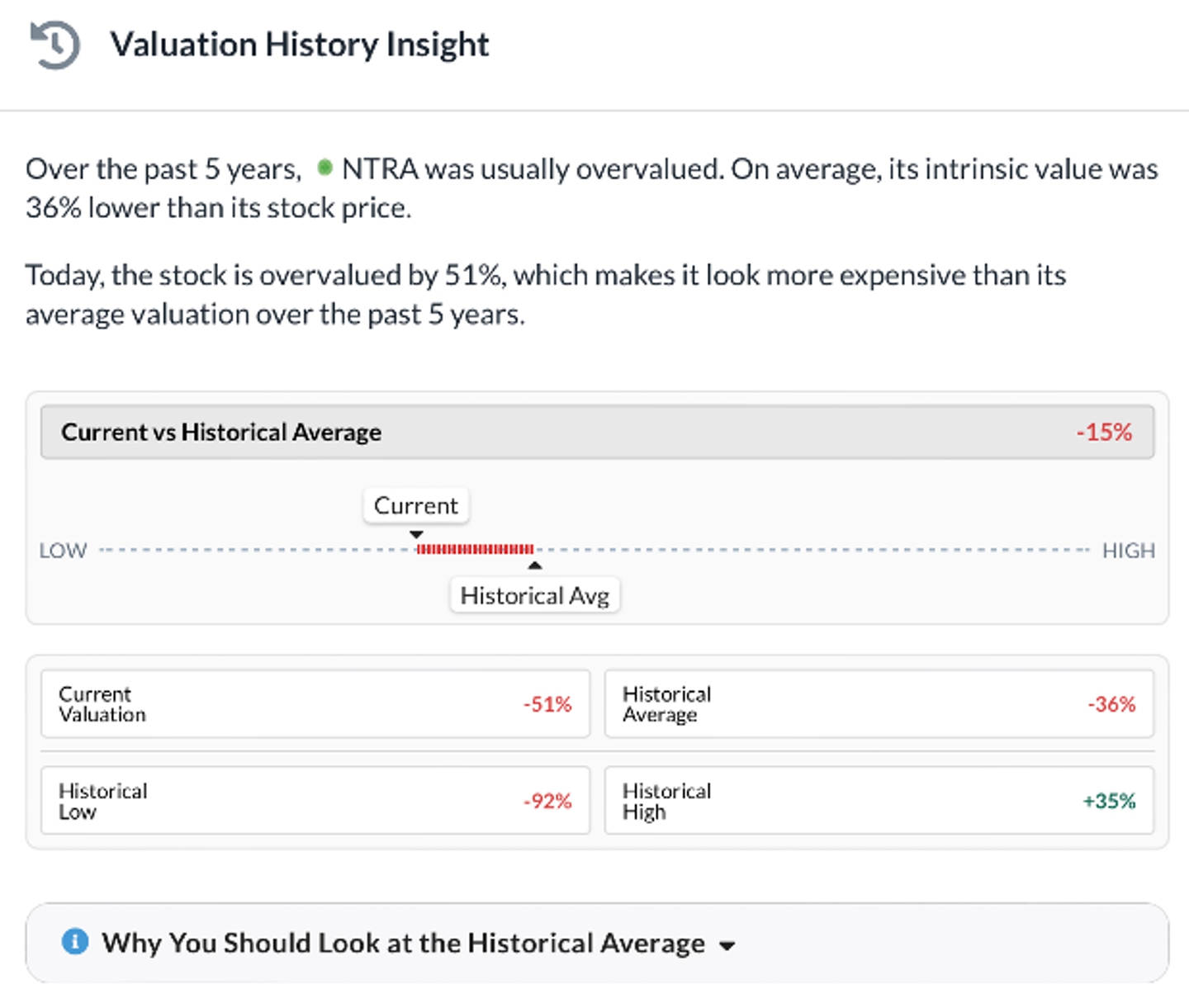Image resolution: width=1189 pixels, height=1008 pixels.
Task: Select the Current marker label
Action: [x=416, y=505]
